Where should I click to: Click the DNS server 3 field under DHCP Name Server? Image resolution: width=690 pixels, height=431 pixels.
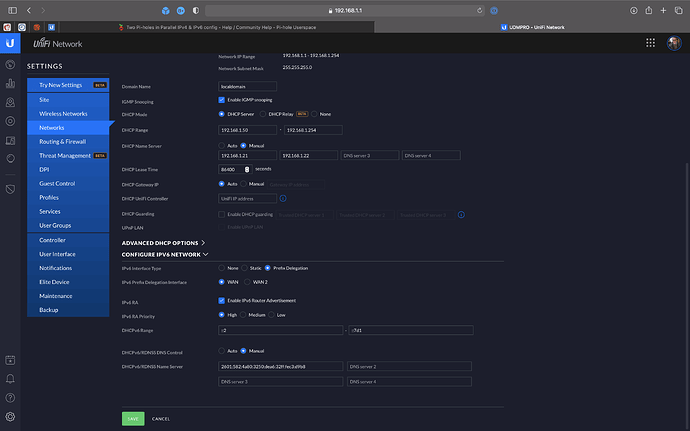(x=370, y=155)
